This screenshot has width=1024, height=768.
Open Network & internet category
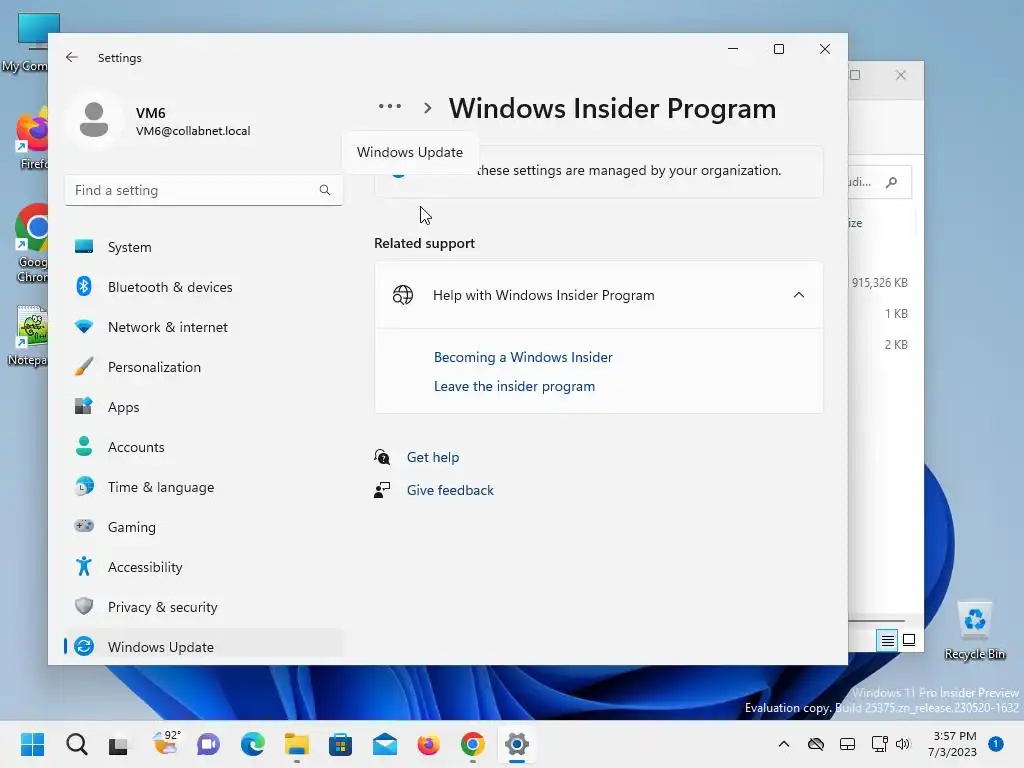(203, 327)
